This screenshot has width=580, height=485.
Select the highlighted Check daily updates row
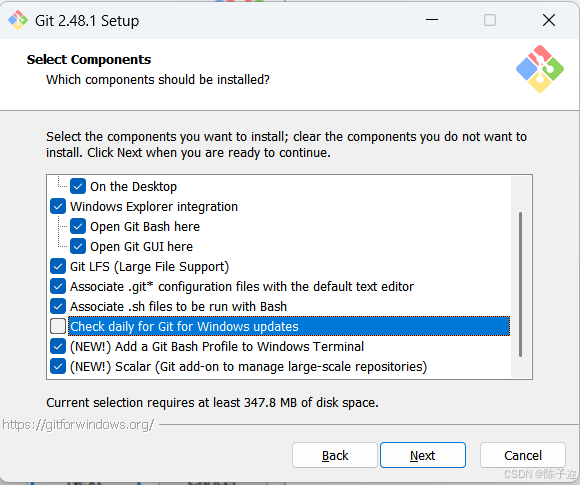[x=289, y=326]
